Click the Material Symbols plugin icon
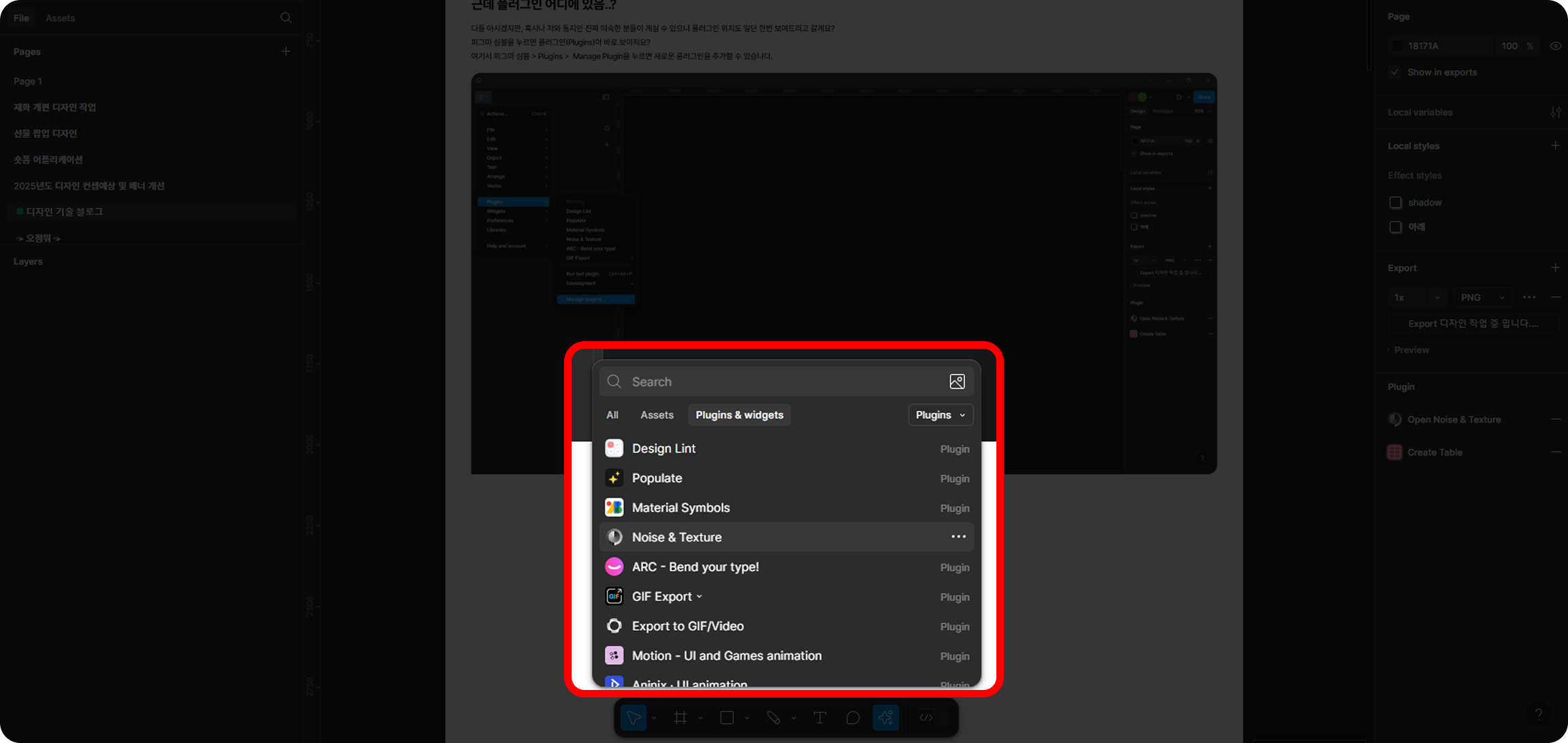Screen dimensions: 1568x743 [614, 507]
